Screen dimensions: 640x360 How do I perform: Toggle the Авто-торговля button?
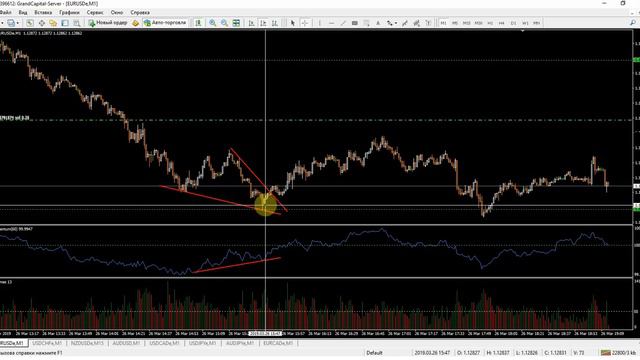coord(165,23)
